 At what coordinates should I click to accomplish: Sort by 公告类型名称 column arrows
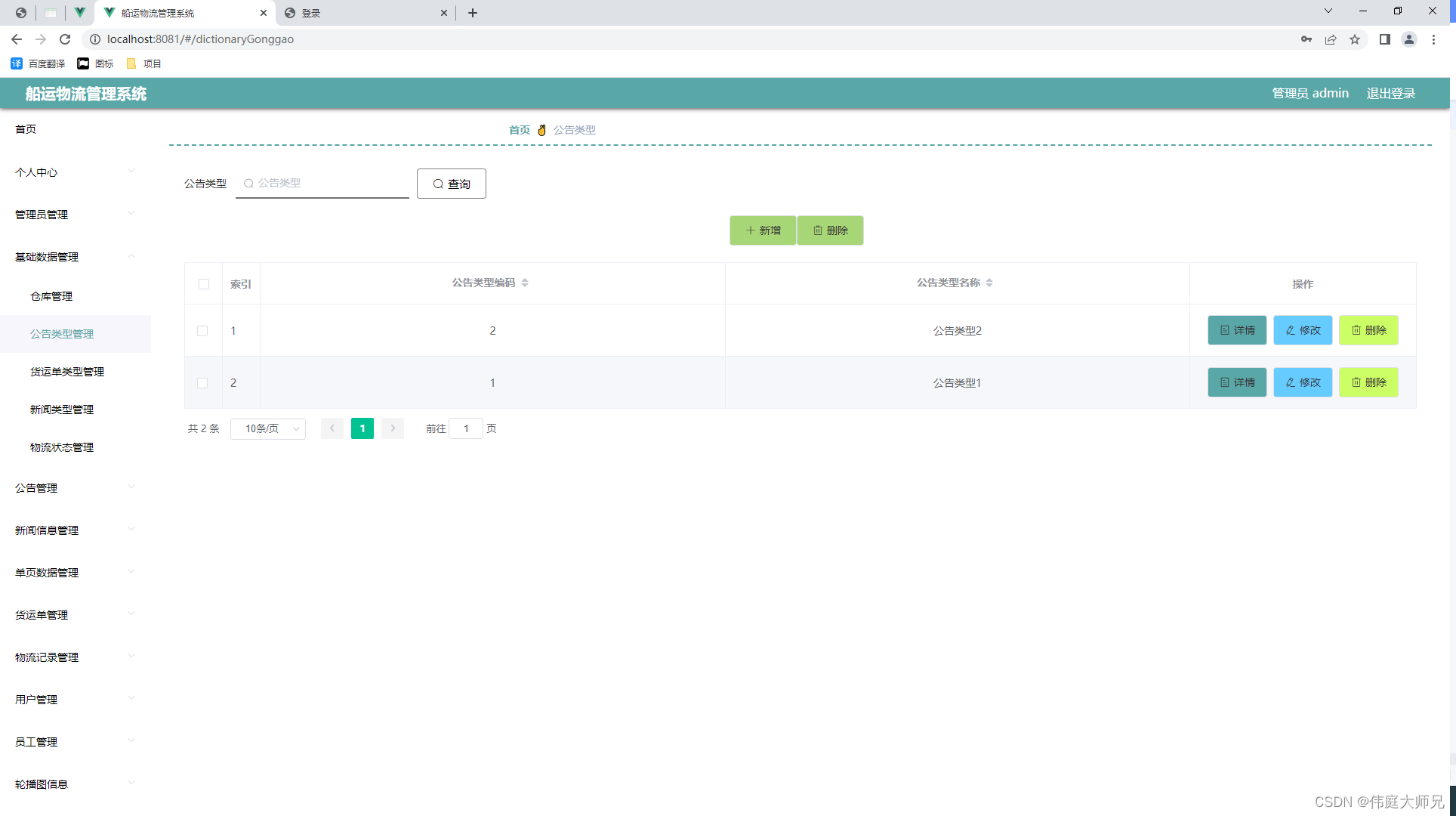[x=989, y=283]
